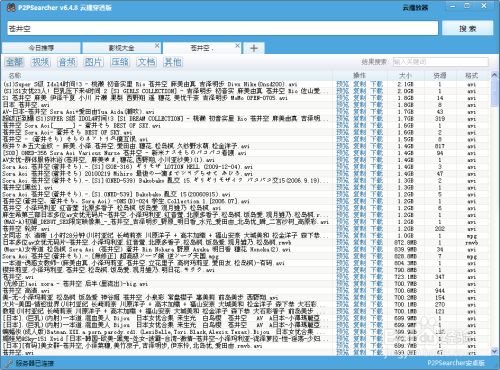Screen dimensions: 500x370
Task: Switch to the 今日推荐 tab
Action: pos(41,48)
